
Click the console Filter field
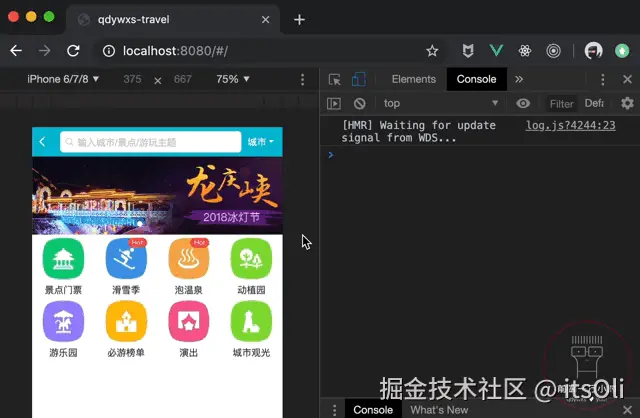tap(561, 104)
